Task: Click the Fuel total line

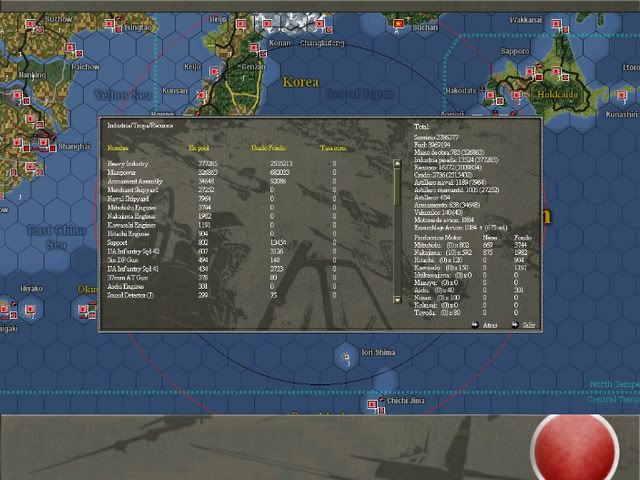Action: coord(432,144)
